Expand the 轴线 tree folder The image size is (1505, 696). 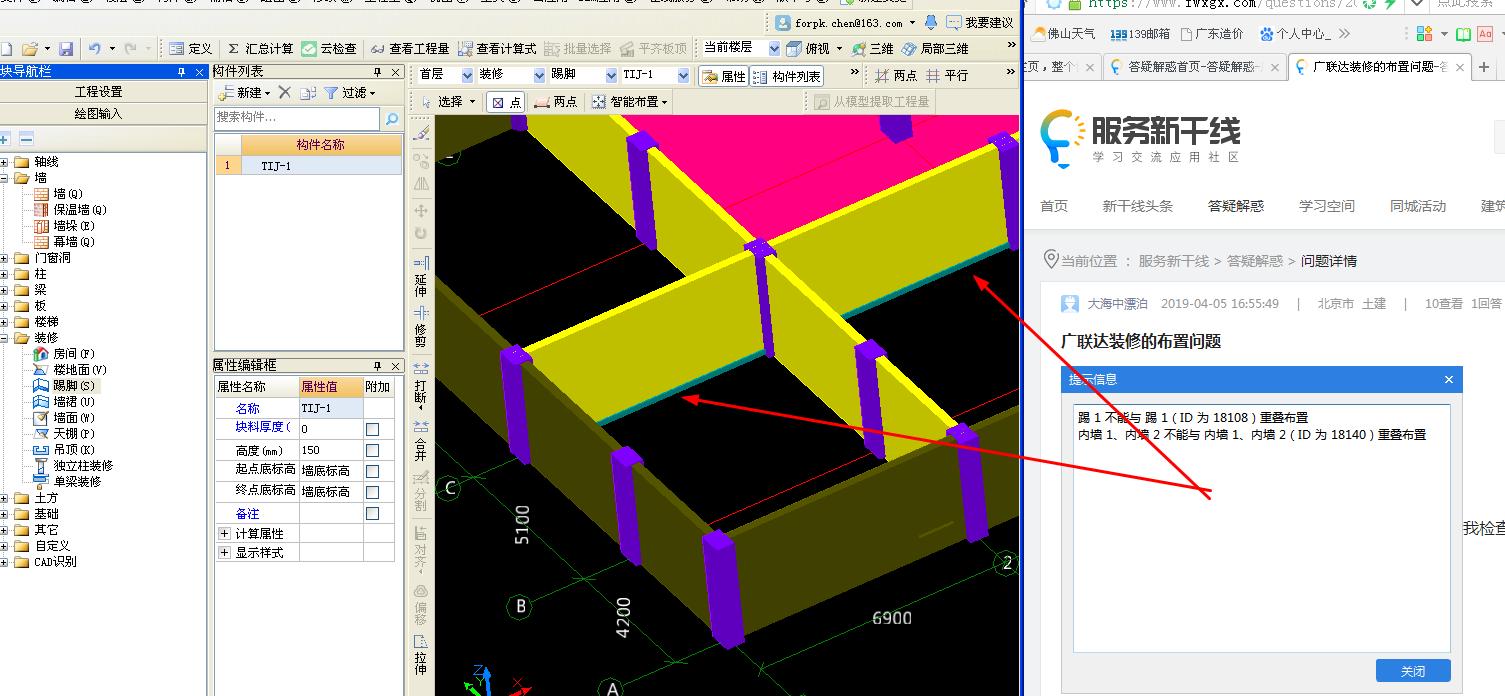click(x=6, y=161)
